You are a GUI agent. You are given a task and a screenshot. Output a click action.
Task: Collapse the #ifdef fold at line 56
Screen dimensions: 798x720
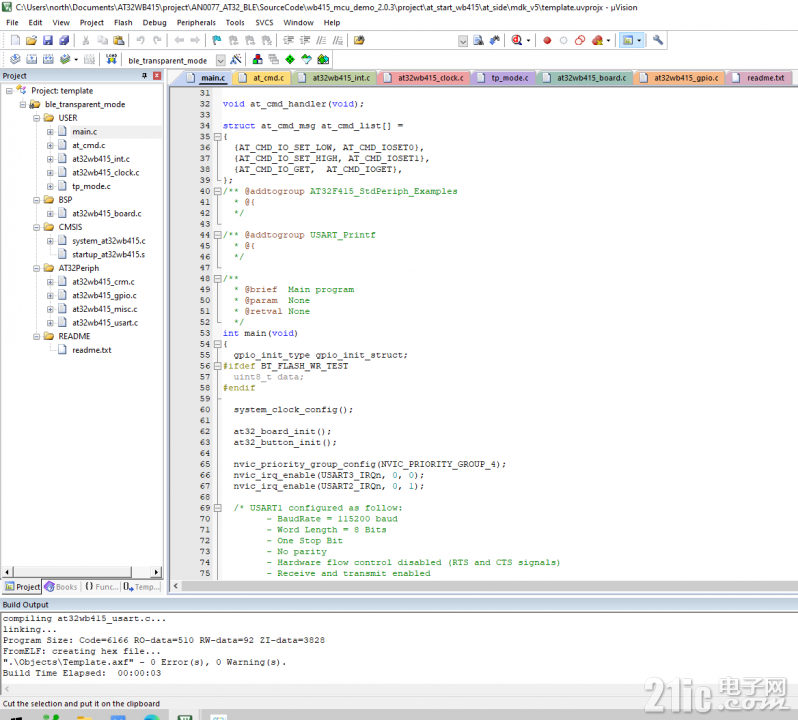pyautogui.click(x=218, y=366)
